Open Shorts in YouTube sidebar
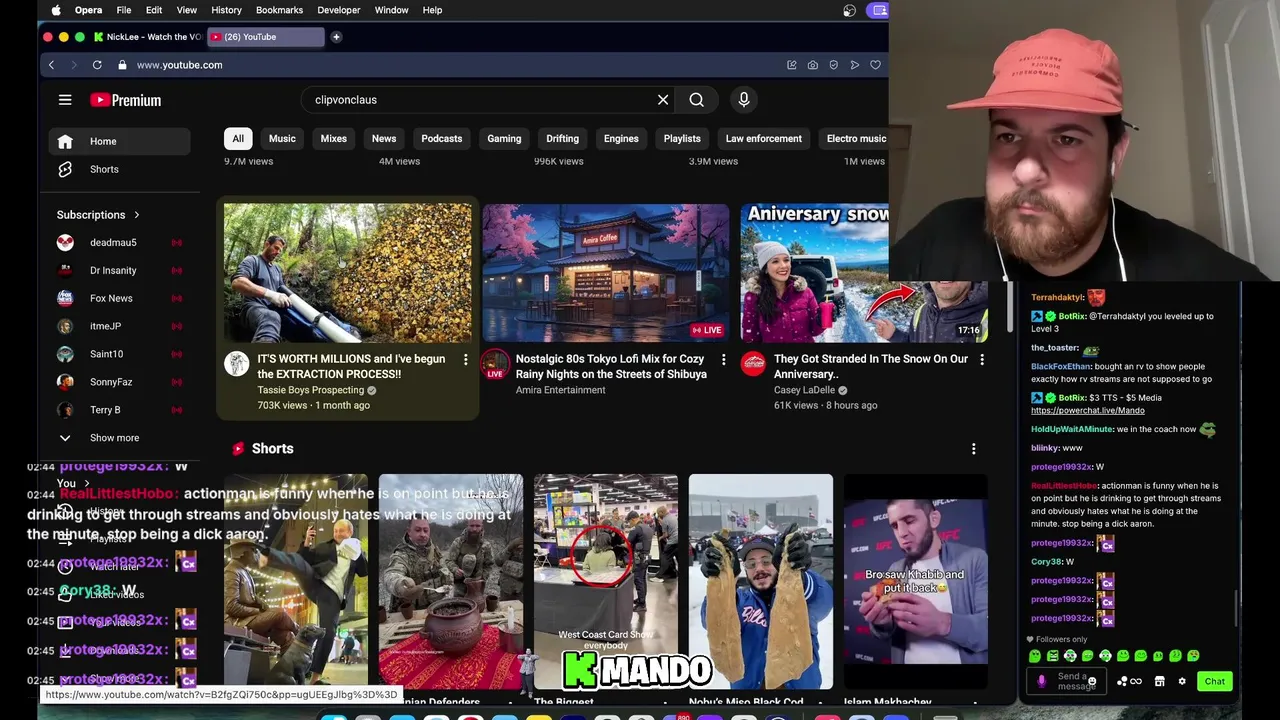This screenshot has height=720, width=1280. point(119,169)
